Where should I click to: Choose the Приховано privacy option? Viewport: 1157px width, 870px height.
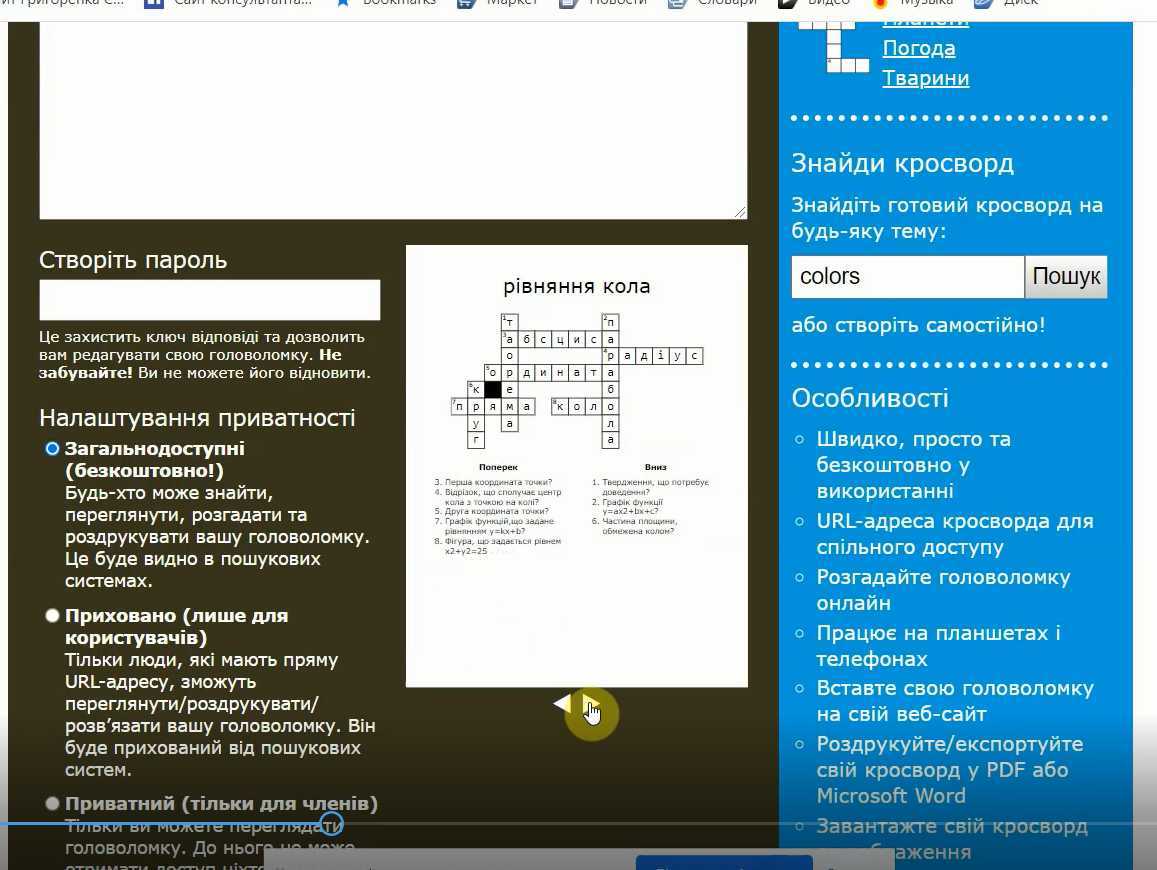53,616
